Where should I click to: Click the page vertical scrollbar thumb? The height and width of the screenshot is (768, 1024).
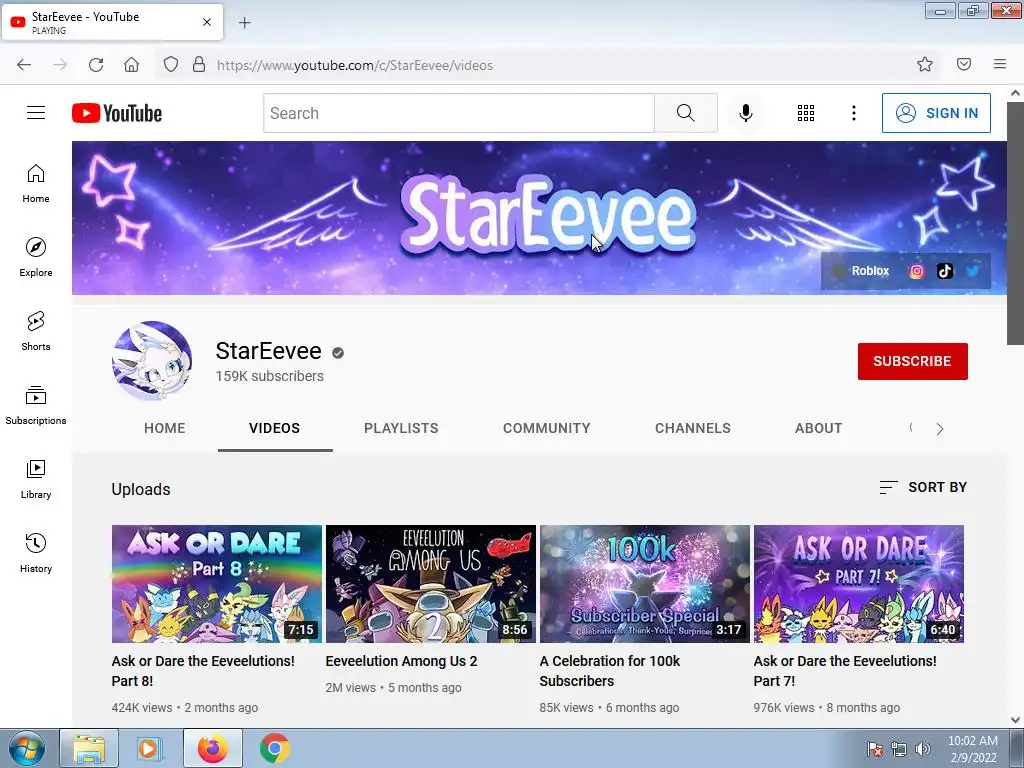click(x=1015, y=222)
